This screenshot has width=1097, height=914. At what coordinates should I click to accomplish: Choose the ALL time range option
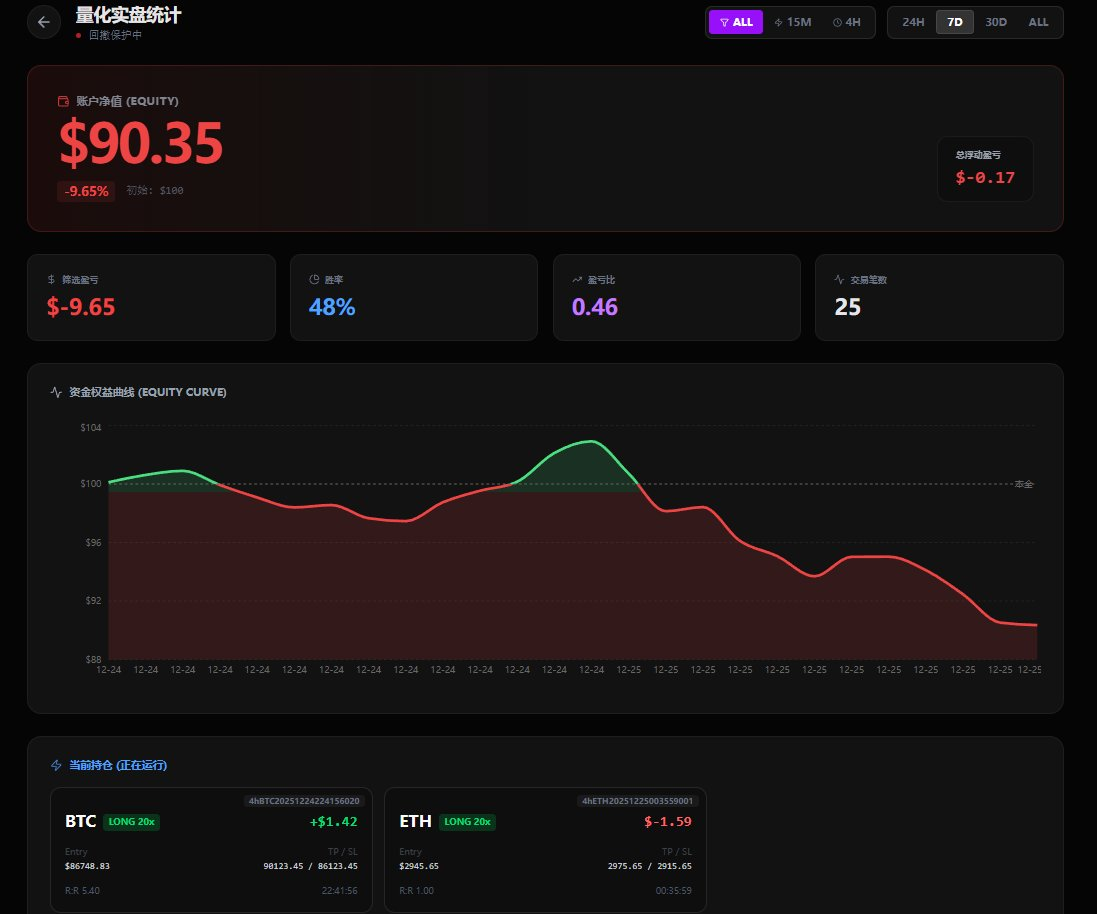(1038, 22)
